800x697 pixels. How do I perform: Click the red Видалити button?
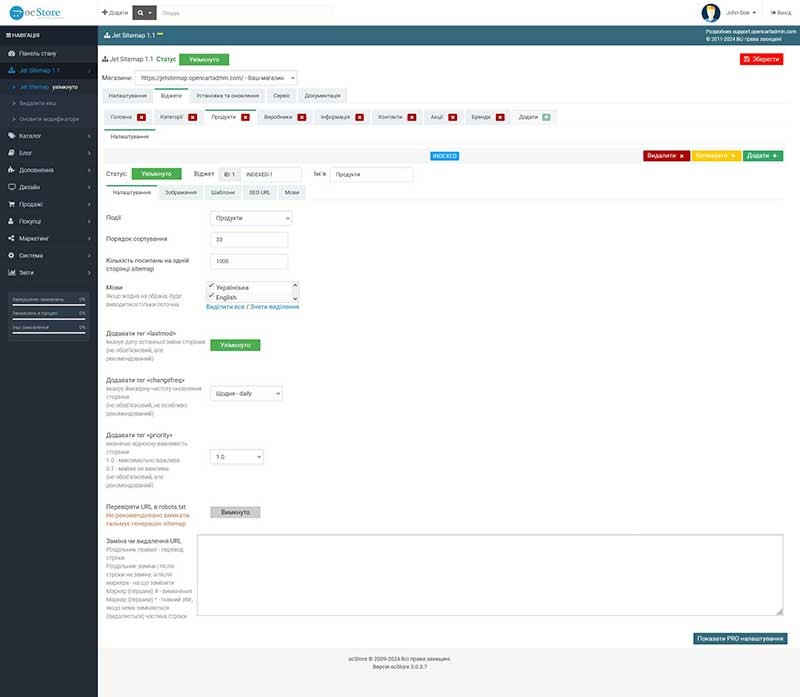point(666,156)
